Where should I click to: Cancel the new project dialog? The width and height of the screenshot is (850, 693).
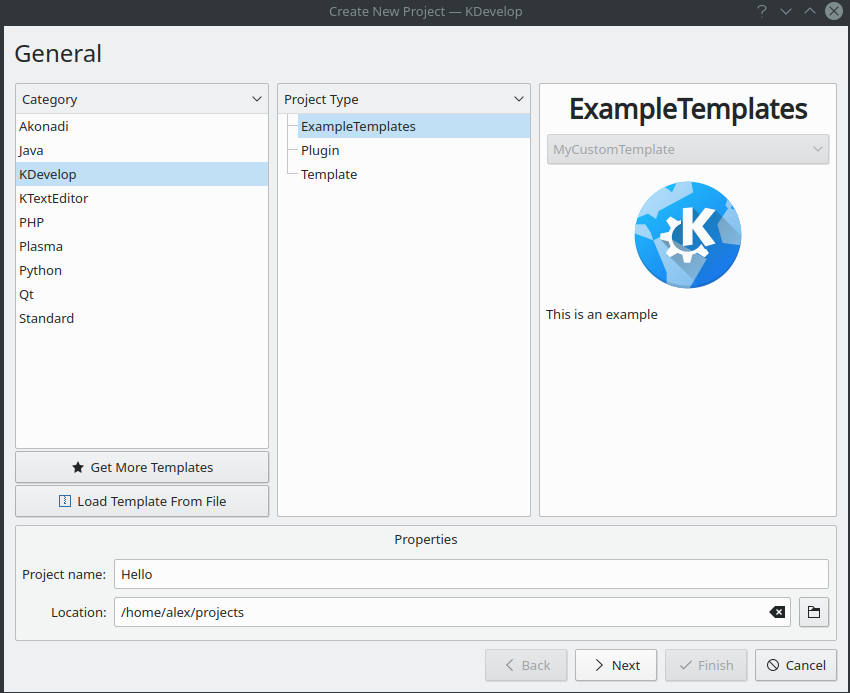(796, 665)
